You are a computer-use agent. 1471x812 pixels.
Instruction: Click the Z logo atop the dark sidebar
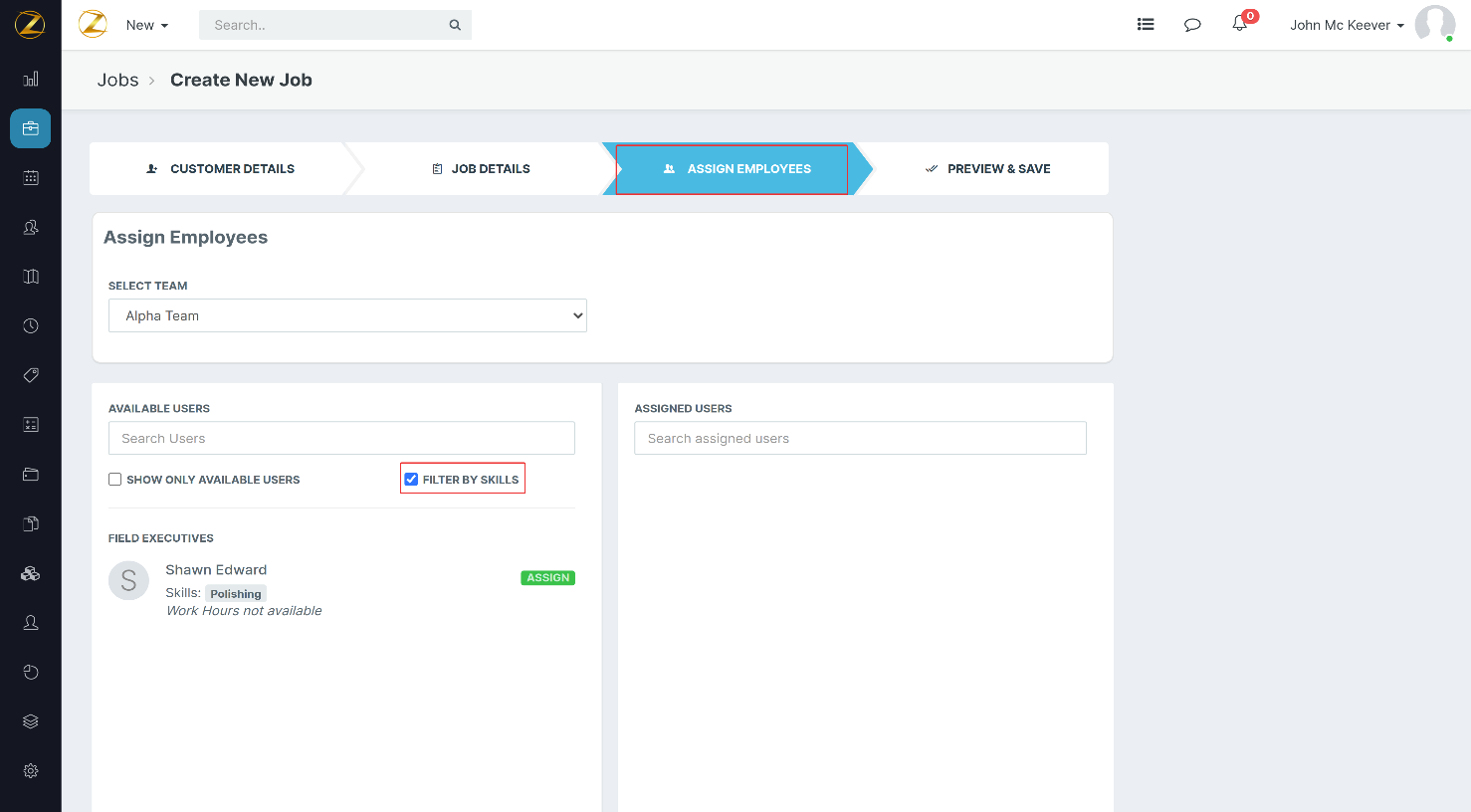coord(30,24)
